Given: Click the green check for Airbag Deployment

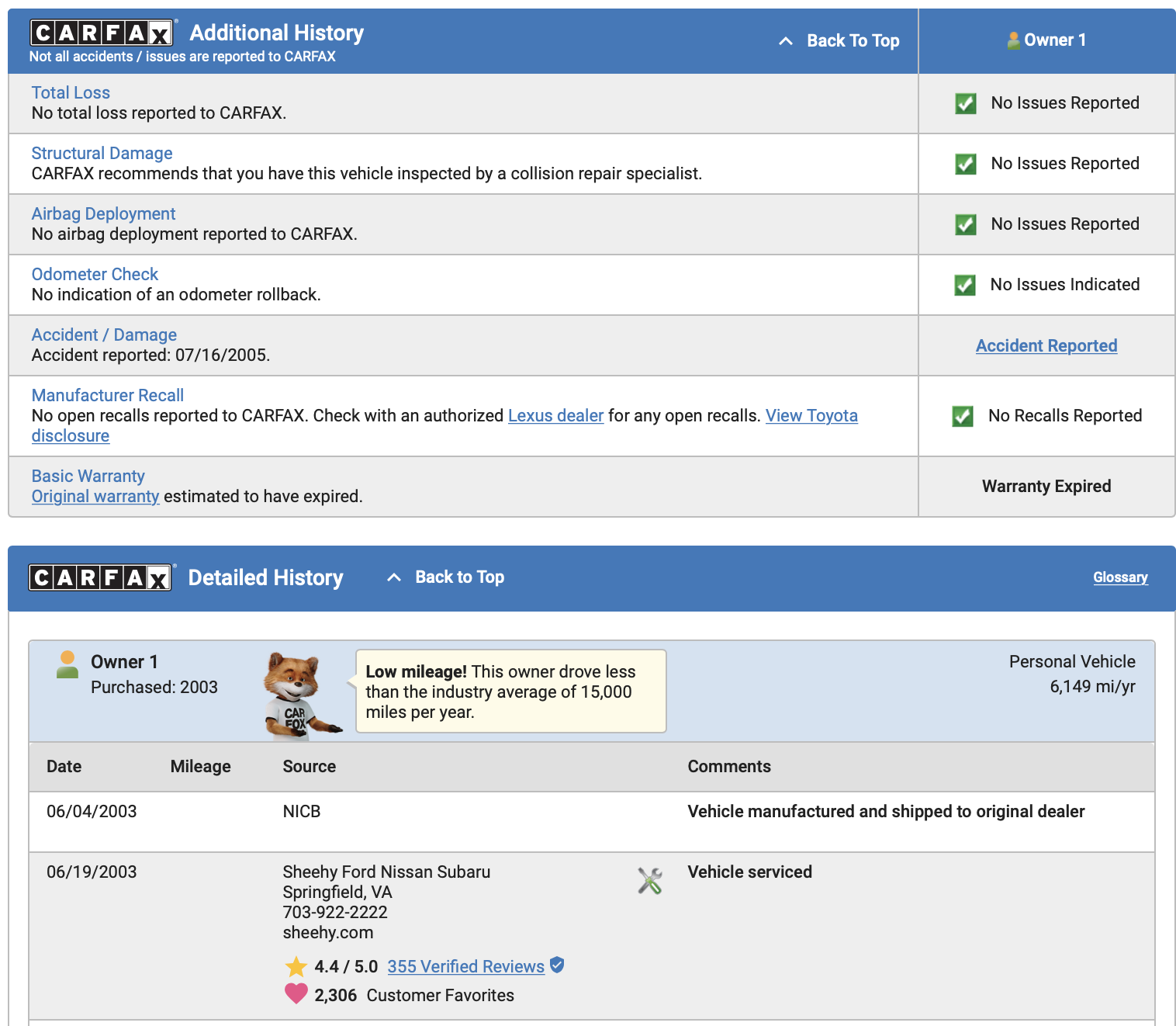Looking at the screenshot, I should tap(966, 224).
